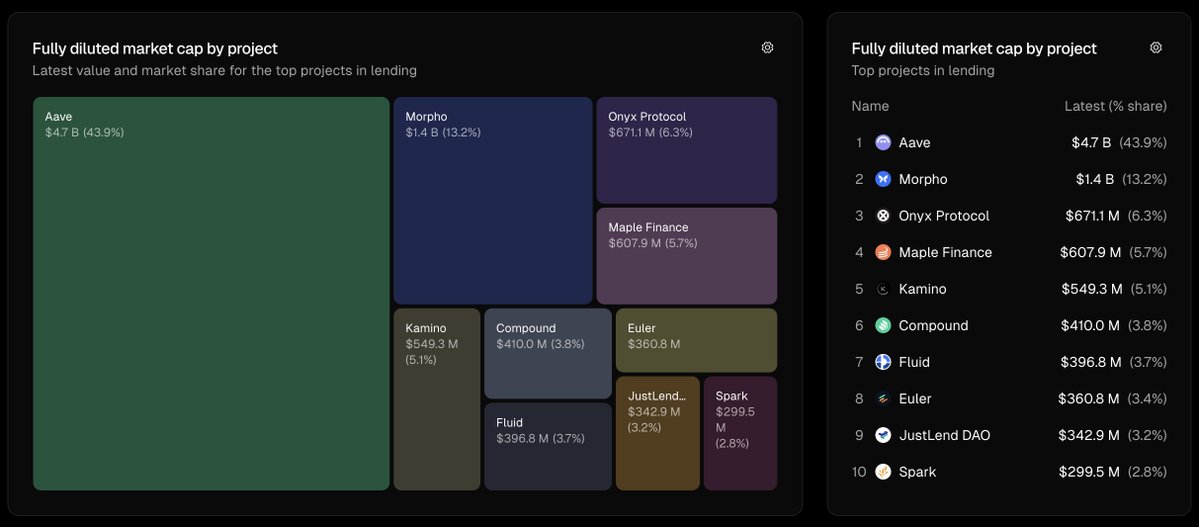Open Onyx Protocol name in table
Viewport: 1199px width, 527px height.
point(944,216)
